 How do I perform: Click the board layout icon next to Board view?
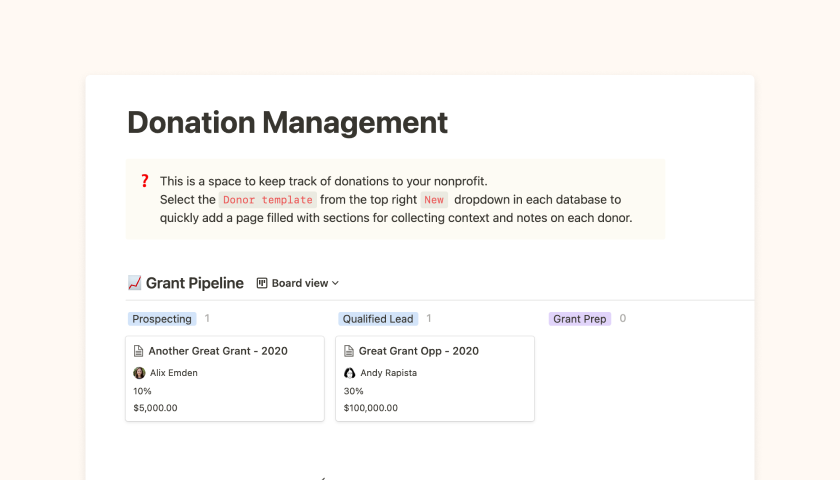click(262, 283)
